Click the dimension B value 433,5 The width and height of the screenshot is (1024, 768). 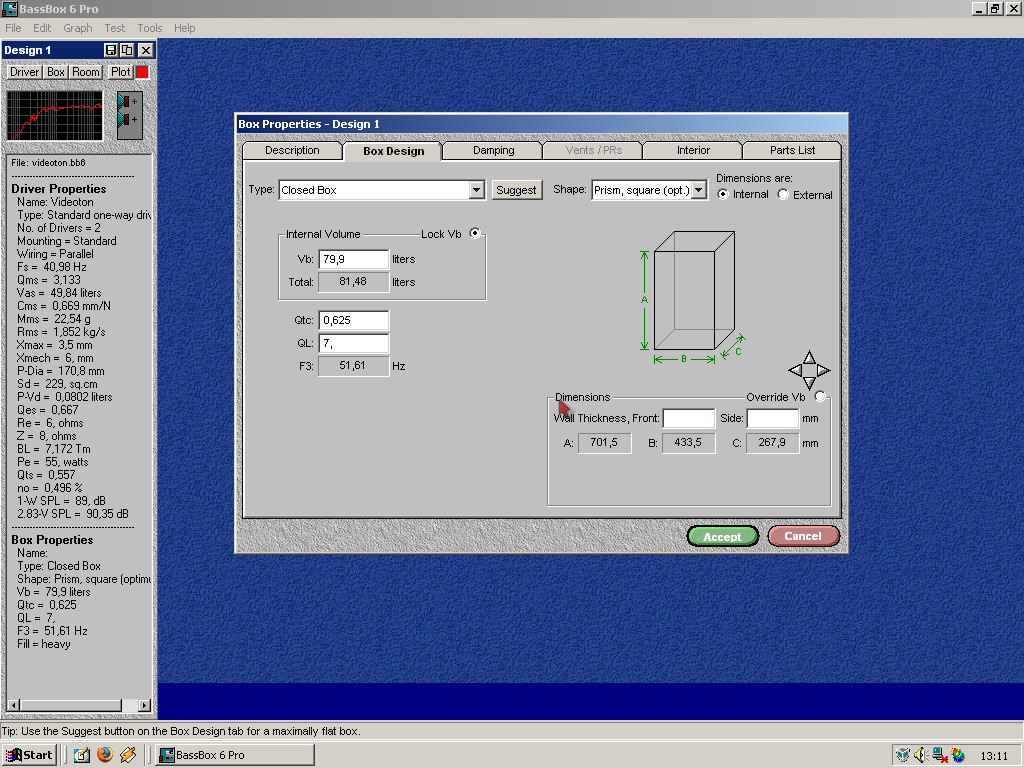click(x=688, y=443)
